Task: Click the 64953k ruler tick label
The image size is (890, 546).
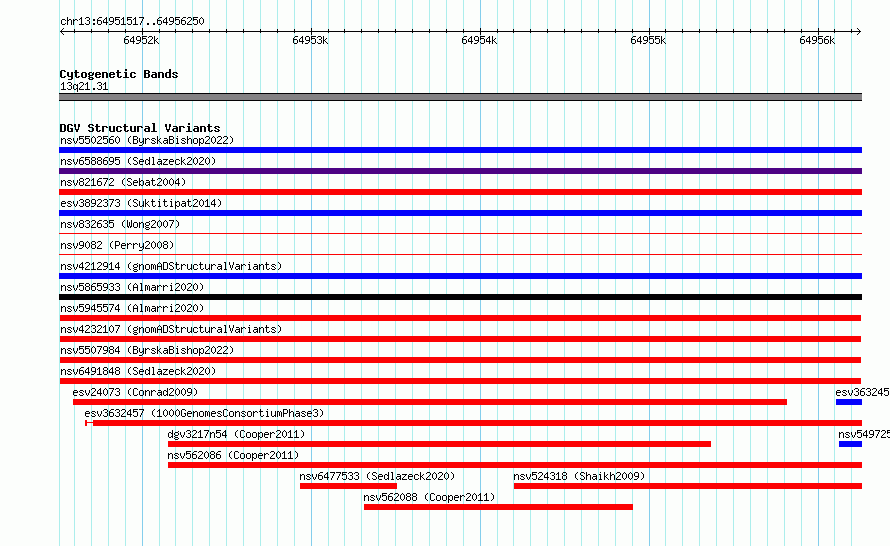Action: coord(310,40)
